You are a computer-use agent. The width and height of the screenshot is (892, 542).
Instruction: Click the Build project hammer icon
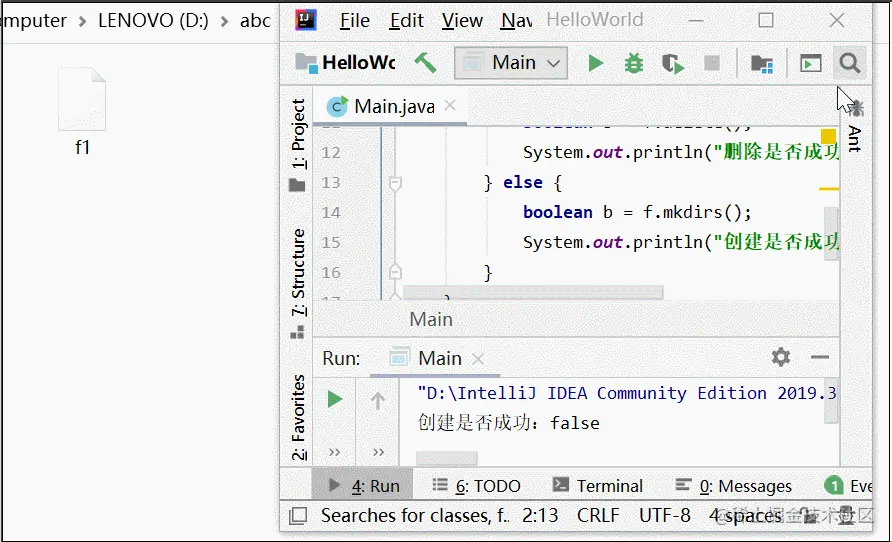point(425,63)
